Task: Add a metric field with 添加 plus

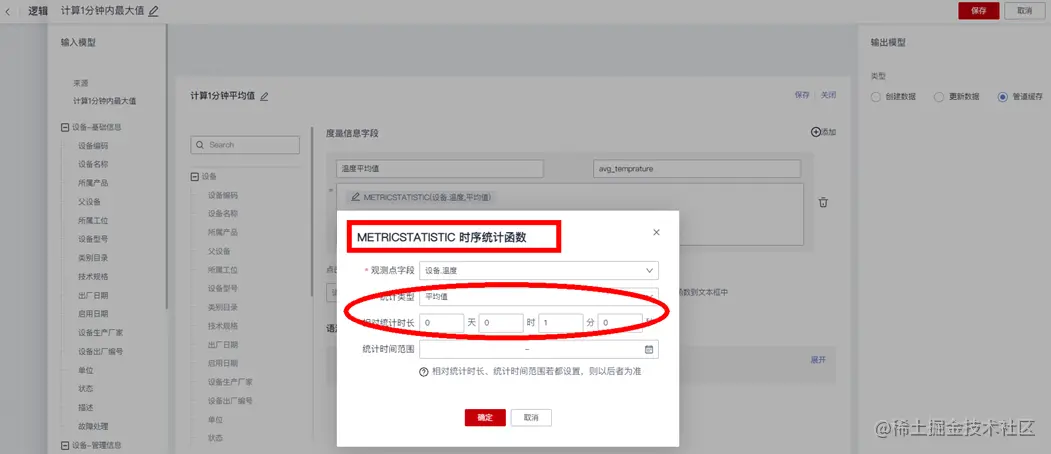Action: click(823, 132)
